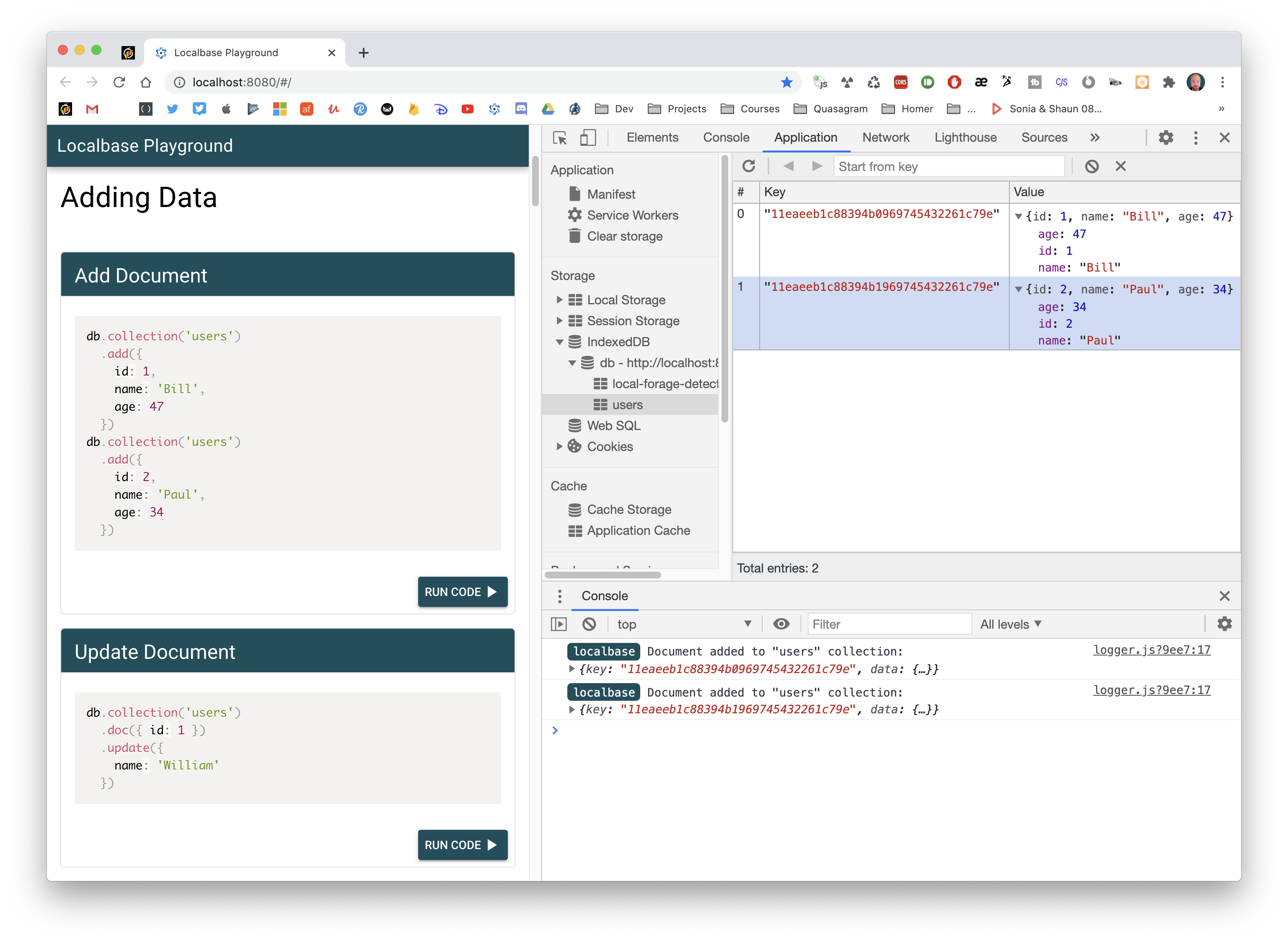
Task: Collapse the IndexedDB tree node
Action: click(559, 342)
